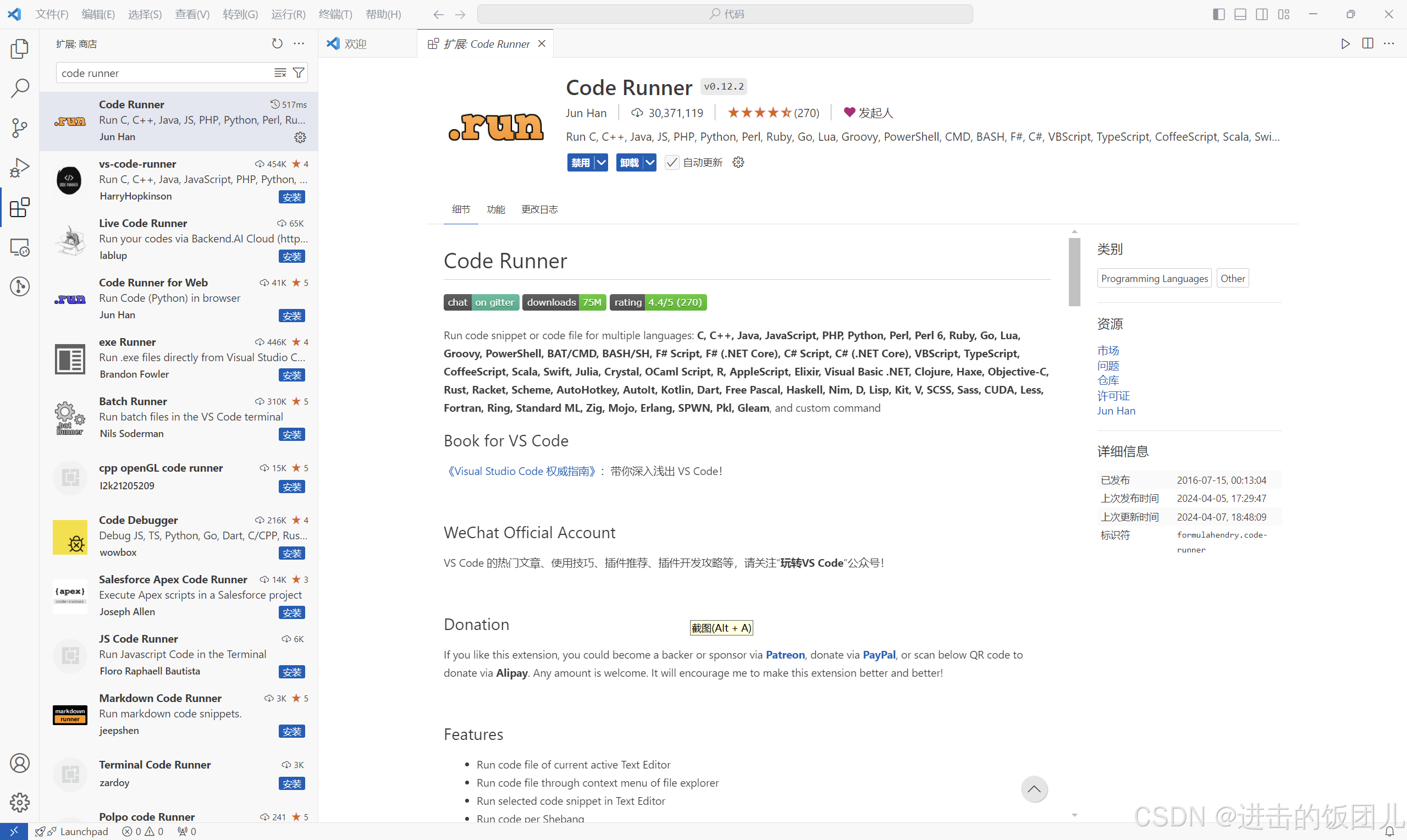Switch to the 更改日志 tab
Image resolution: width=1407 pixels, height=840 pixels.
pyautogui.click(x=539, y=209)
